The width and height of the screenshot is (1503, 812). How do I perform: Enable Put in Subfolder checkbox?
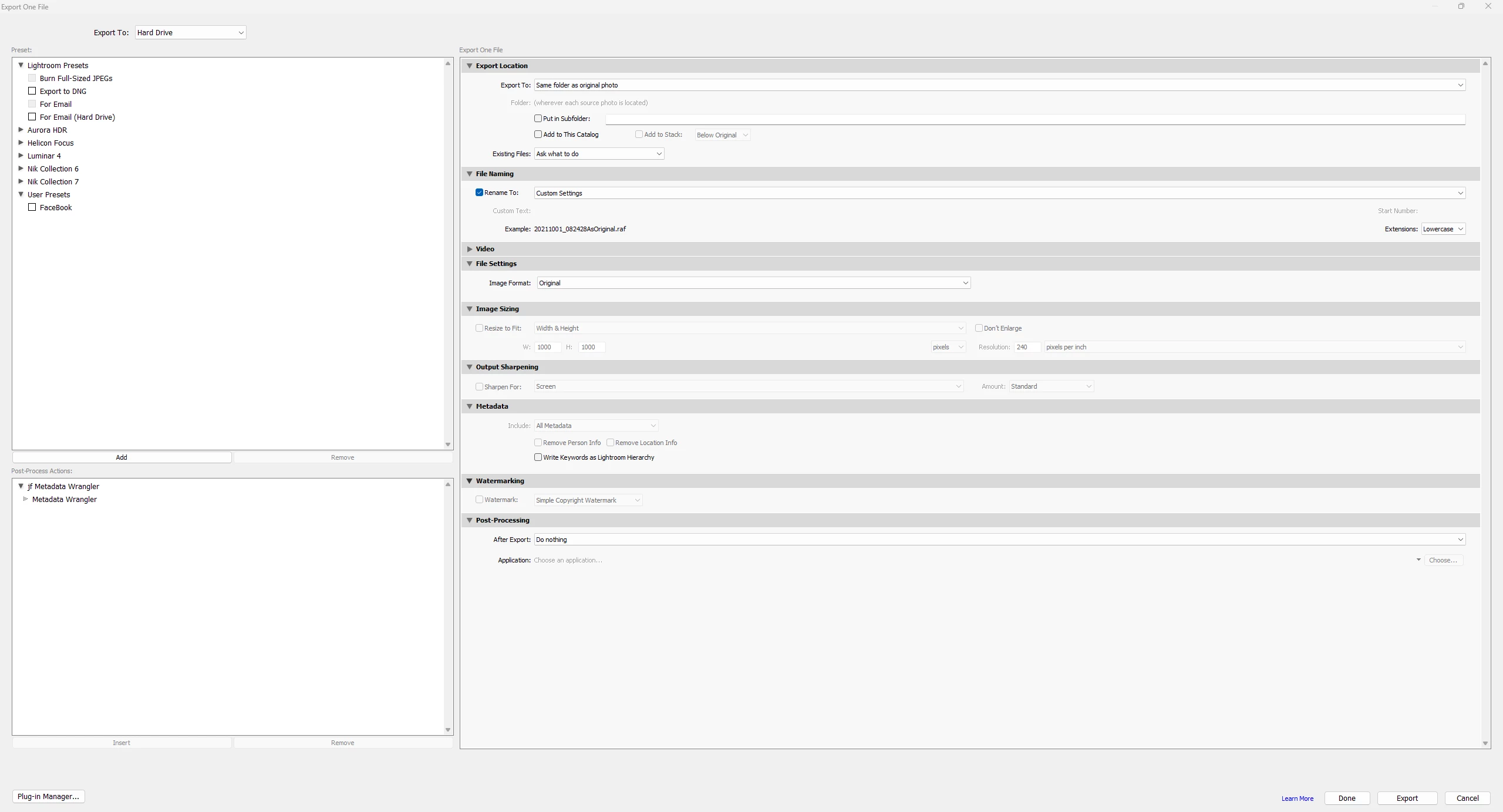538,119
